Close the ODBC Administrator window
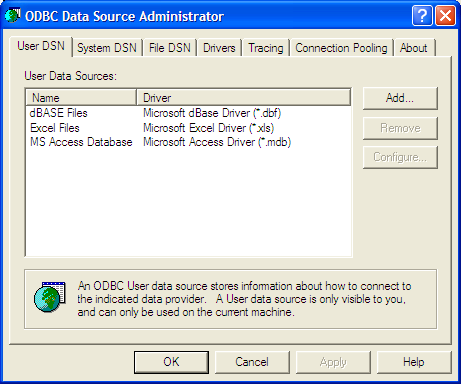461x384 pixels. click(x=445, y=15)
